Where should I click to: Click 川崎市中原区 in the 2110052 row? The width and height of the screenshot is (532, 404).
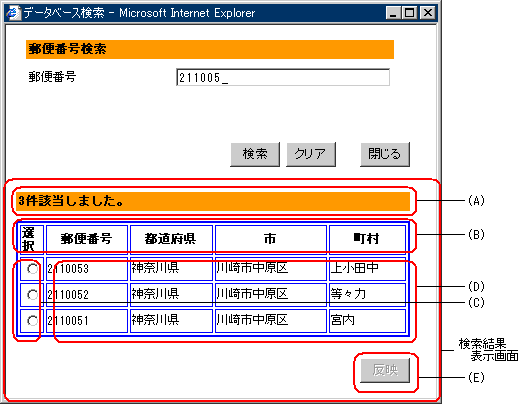(271, 294)
